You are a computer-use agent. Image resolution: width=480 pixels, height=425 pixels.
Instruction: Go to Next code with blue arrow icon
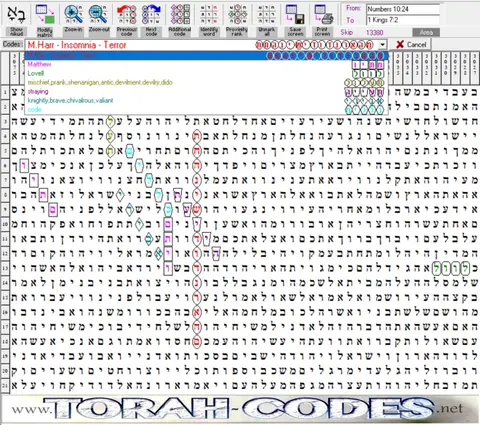click(x=151, y=14)
